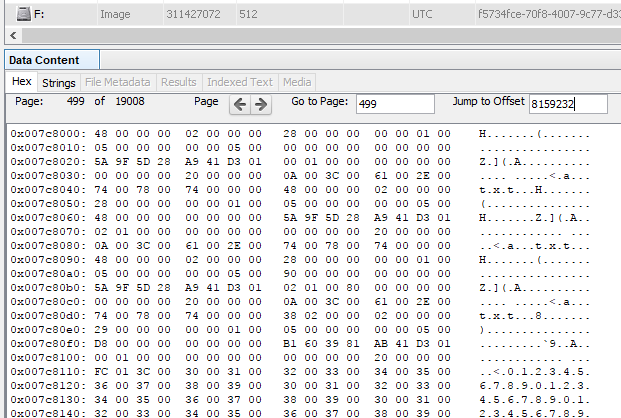Open the Media tab
This screenshot has width=621, height=418.
(x=297, y=82)
